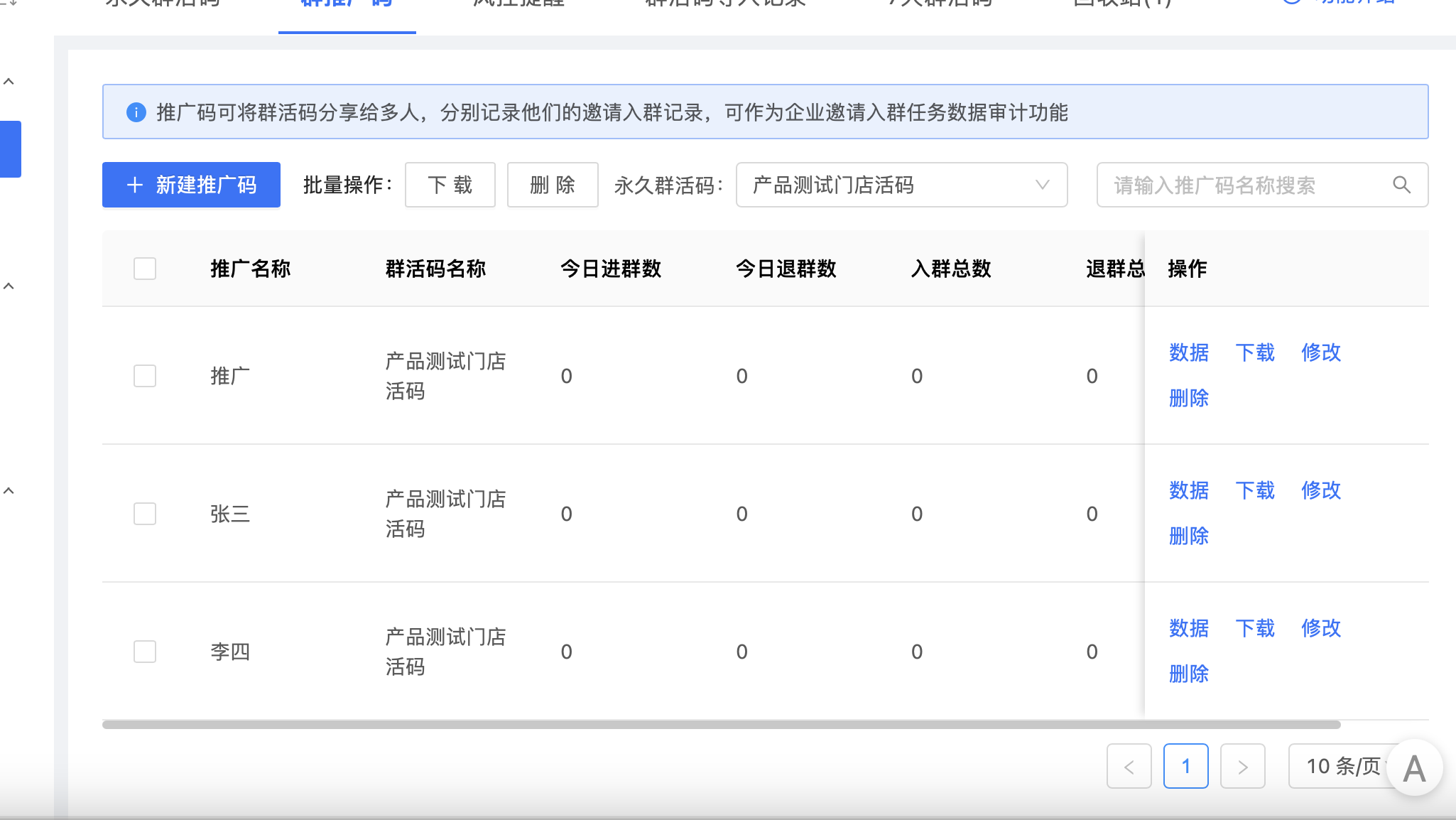Click 修改 for the 推广 row
This screenshot has width=1456, height=820.
tap(1321, 352)
